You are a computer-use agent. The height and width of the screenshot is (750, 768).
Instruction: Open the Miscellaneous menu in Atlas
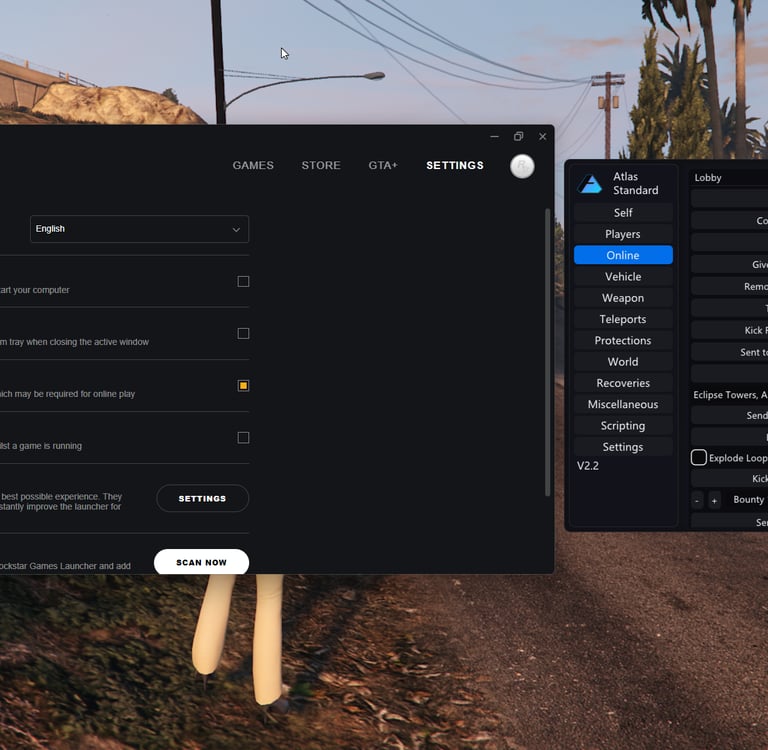coord(623,405)
